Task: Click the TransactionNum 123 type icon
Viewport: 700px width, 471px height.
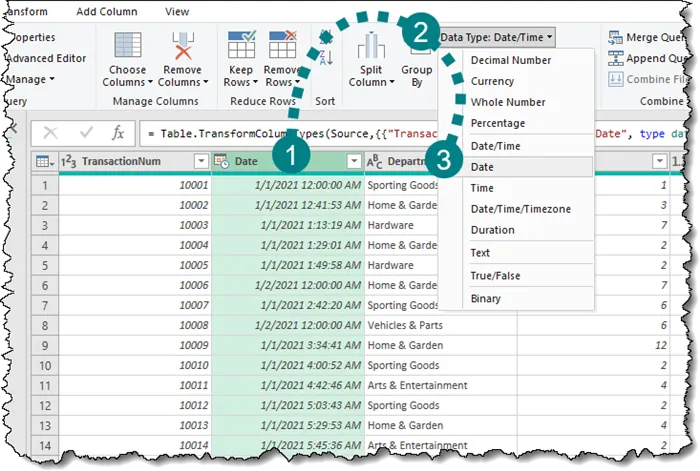Action: pyautogui.click(x=70, y=161)
